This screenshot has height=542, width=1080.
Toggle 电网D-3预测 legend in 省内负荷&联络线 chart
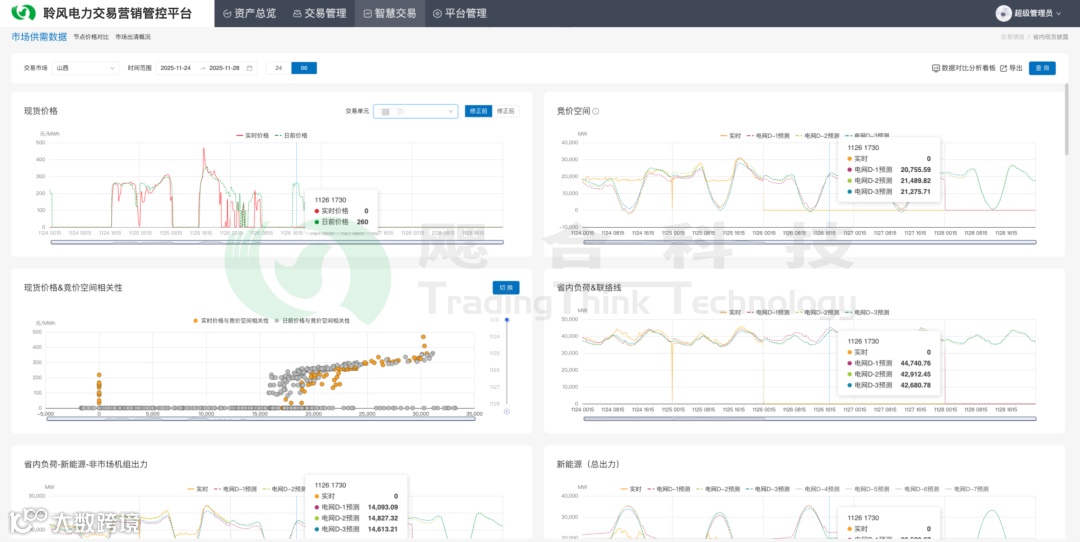pos(866,312)
